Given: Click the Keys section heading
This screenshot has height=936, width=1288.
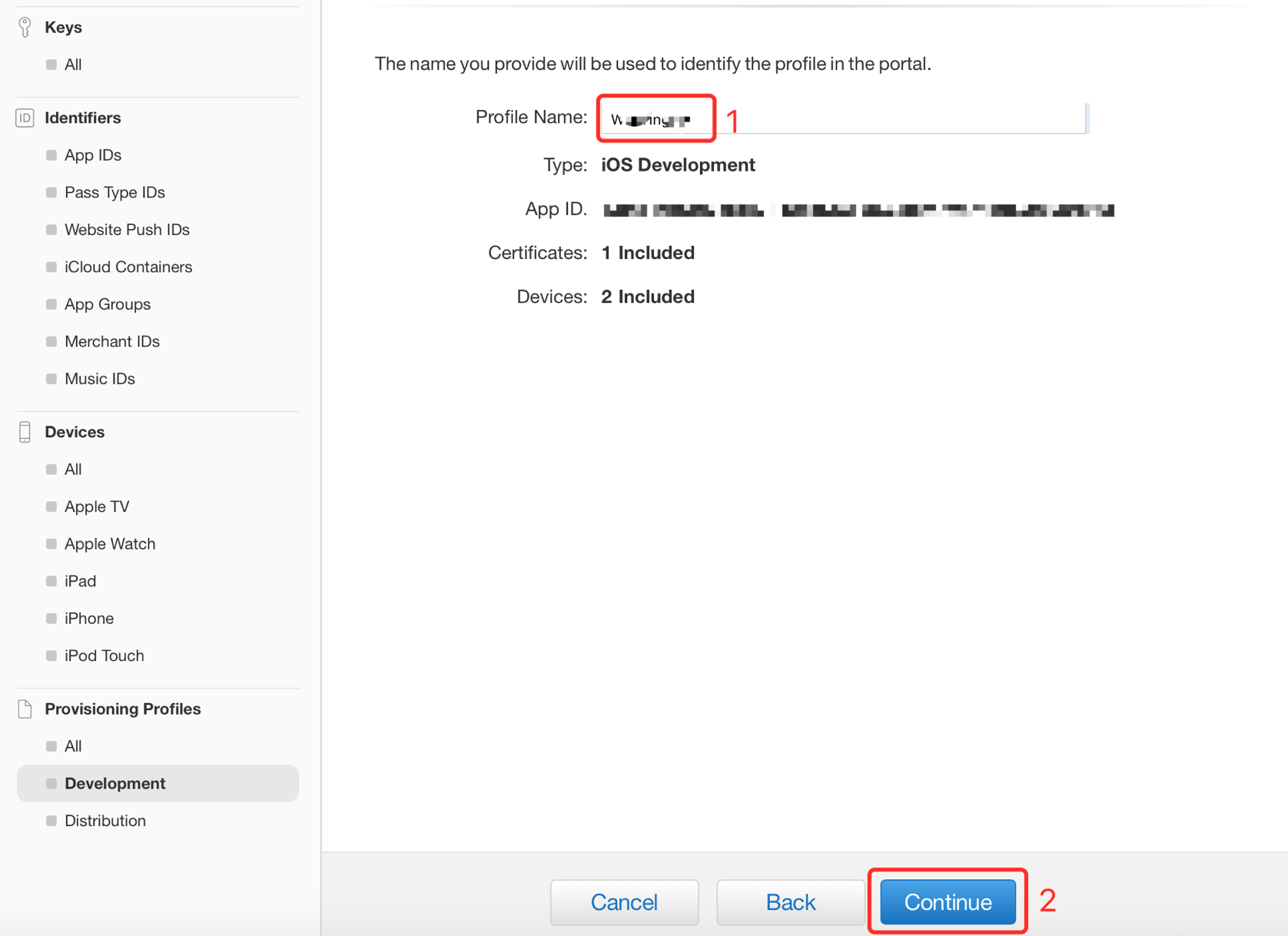Looking at the screenshot, I should (x=63, y=27).
